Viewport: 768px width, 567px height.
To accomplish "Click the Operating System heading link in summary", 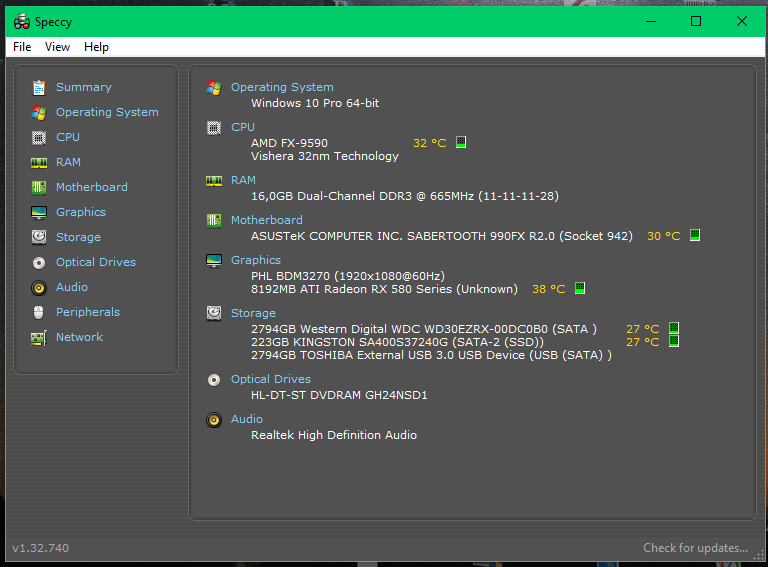I will [282, 87].
